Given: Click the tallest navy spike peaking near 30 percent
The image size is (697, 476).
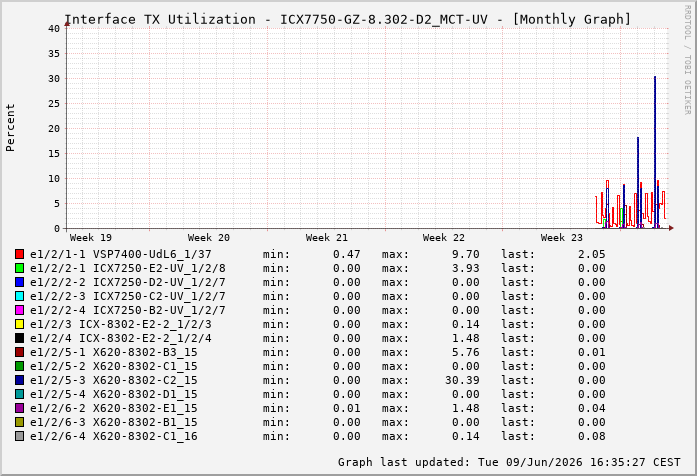Looking at the screenshot, I should point(655,152).
